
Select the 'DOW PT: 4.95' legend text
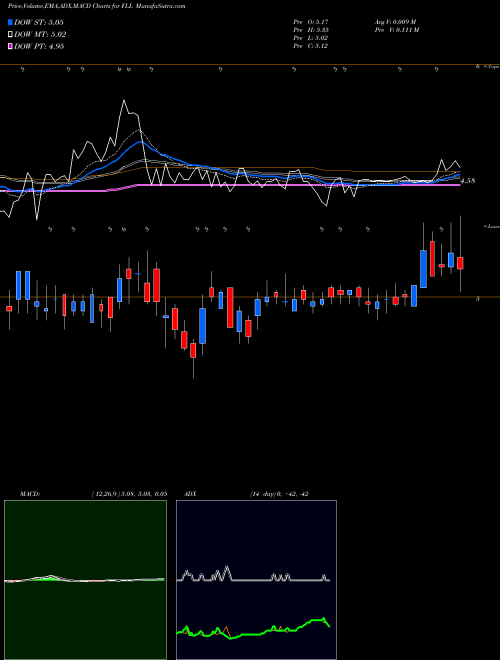pos(39,46)
